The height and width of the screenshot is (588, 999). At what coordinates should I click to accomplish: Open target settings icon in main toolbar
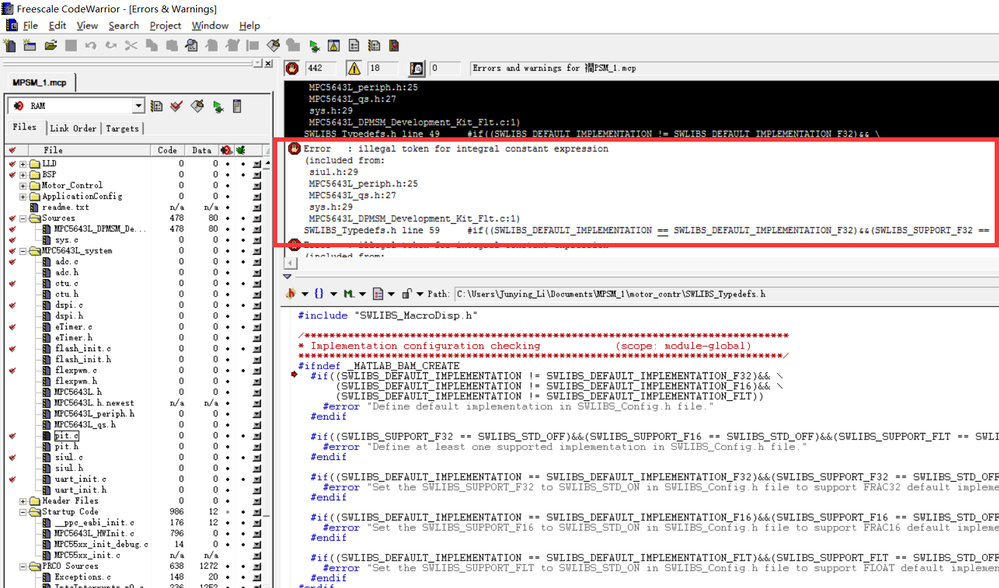click(x=374, y=46)
